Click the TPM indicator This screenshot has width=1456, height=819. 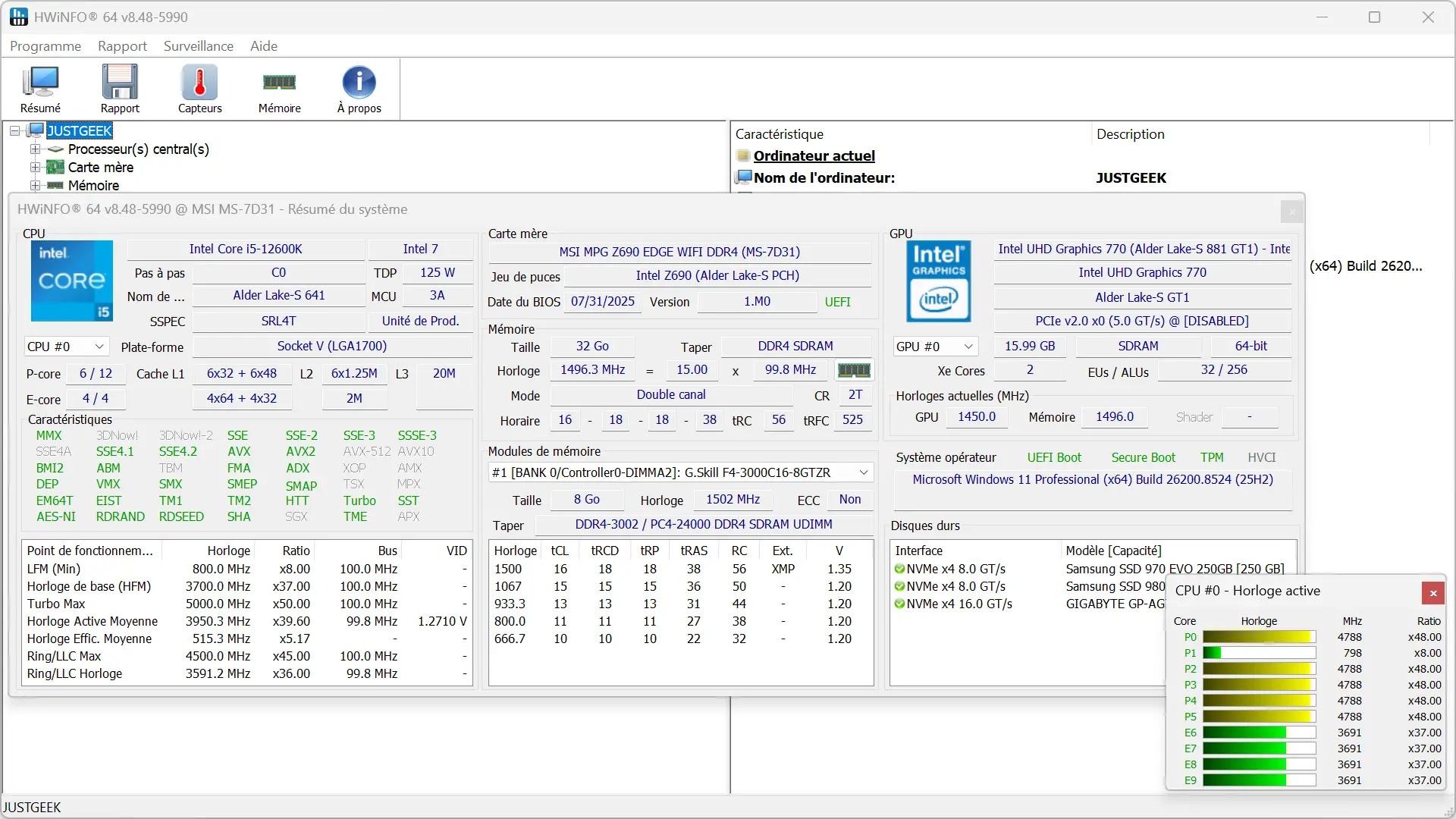click(x=1212, y=457)
